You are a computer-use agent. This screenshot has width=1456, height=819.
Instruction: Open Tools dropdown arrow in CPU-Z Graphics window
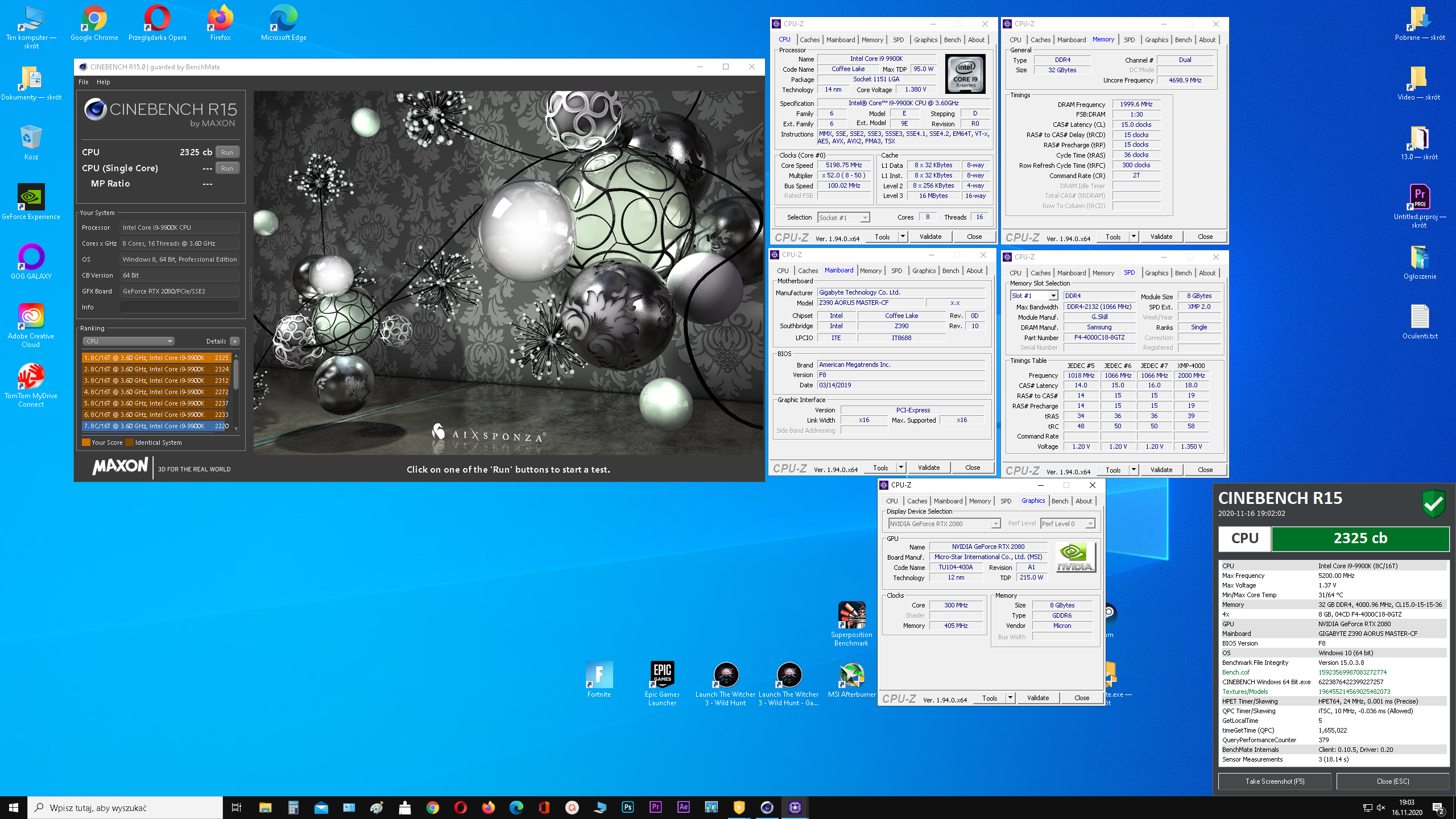point(1011,698)
